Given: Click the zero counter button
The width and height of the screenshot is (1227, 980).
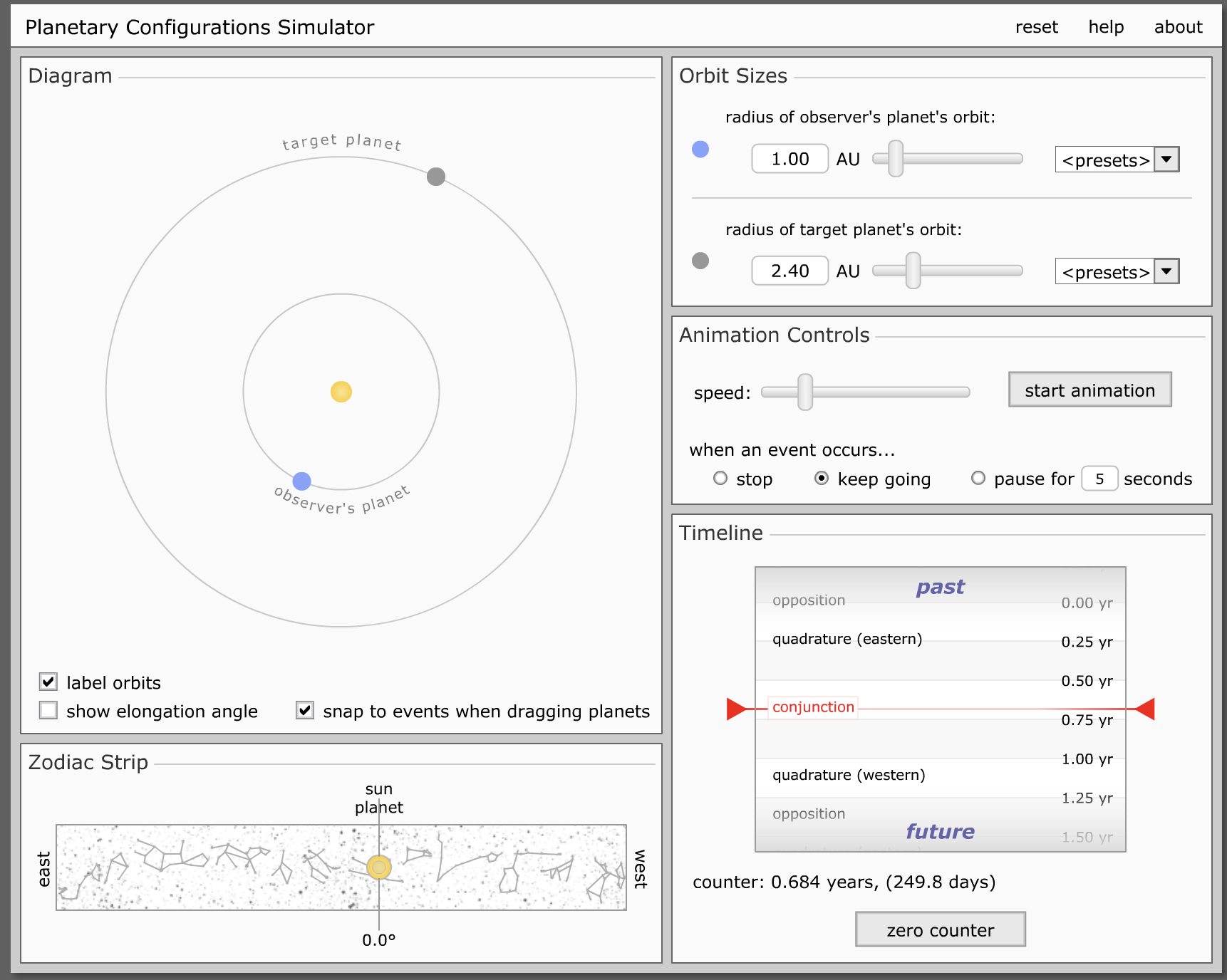Looking at the screenshot, I should tap(941, 929).
